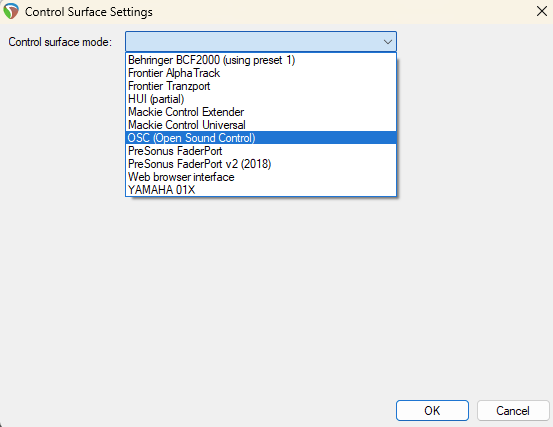Screen dimensions: 553x427
Task: Click the control surface mode combo box field
Action: 261,42
